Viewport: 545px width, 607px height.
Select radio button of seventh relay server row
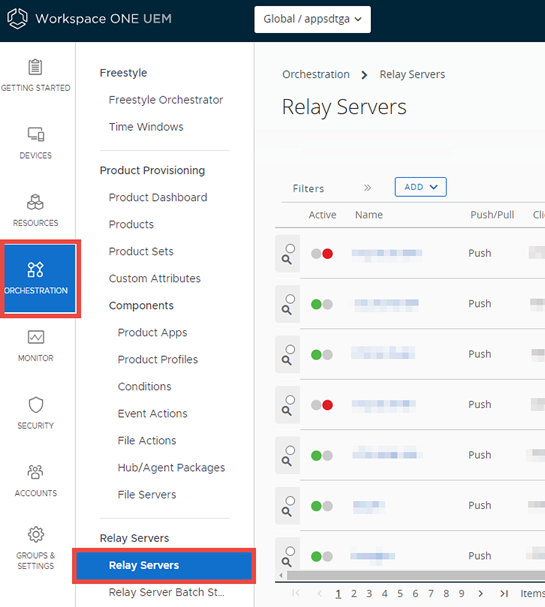290,551
